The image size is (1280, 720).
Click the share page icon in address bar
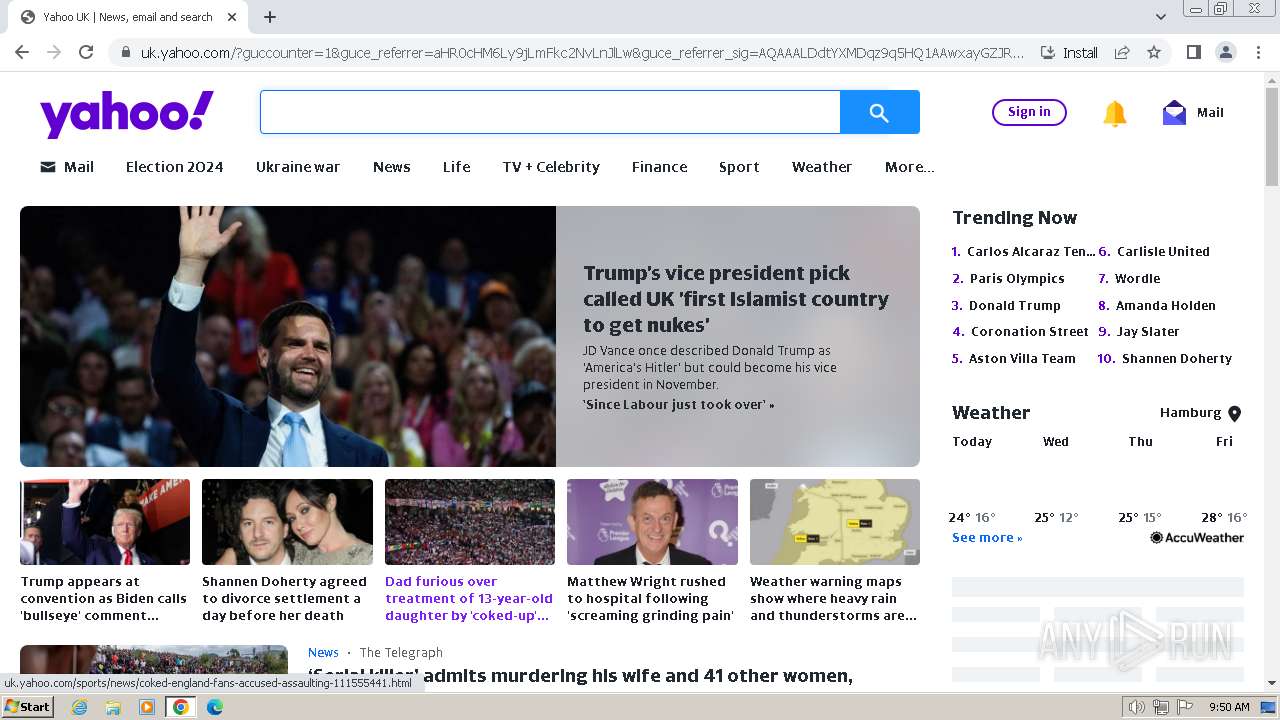click(1122, 52)
